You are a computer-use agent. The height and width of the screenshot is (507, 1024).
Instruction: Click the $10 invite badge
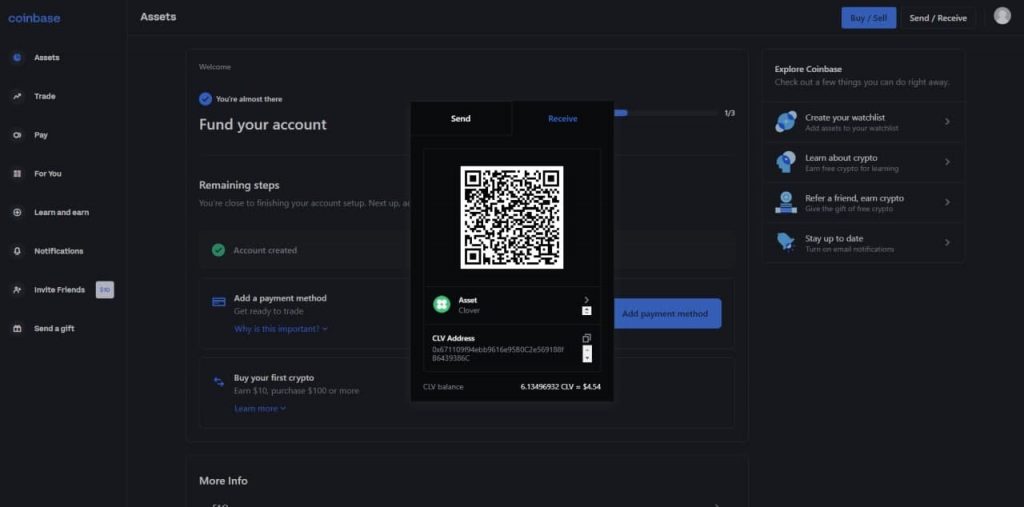coord(104,289)
